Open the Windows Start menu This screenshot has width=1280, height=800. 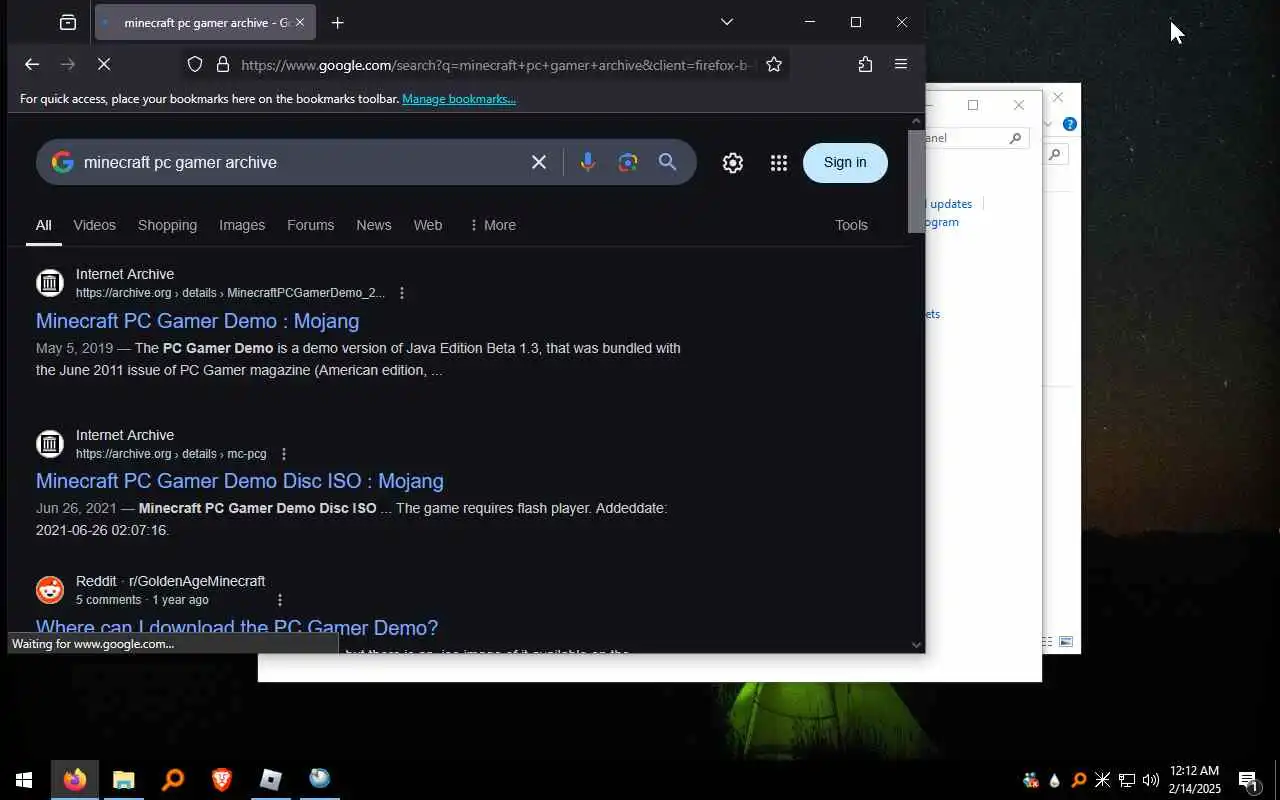[24, 779]
